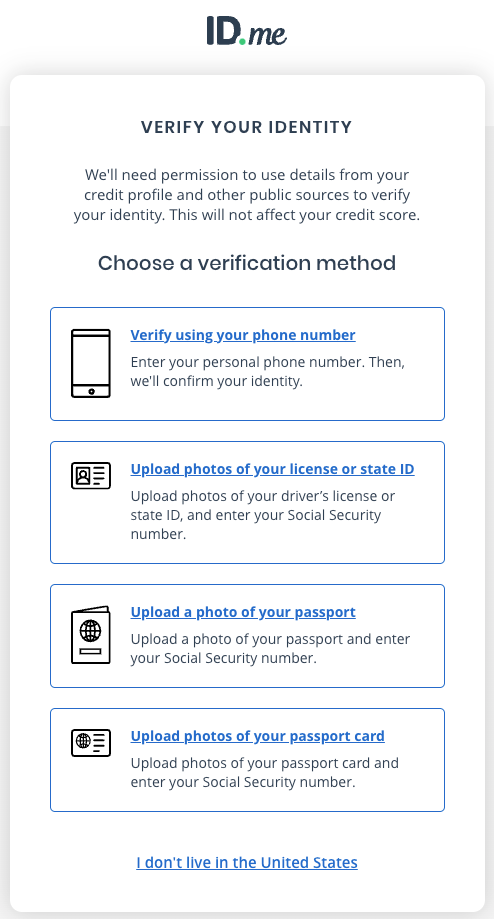Click the green dot in ID.me logo

(243, 41)
